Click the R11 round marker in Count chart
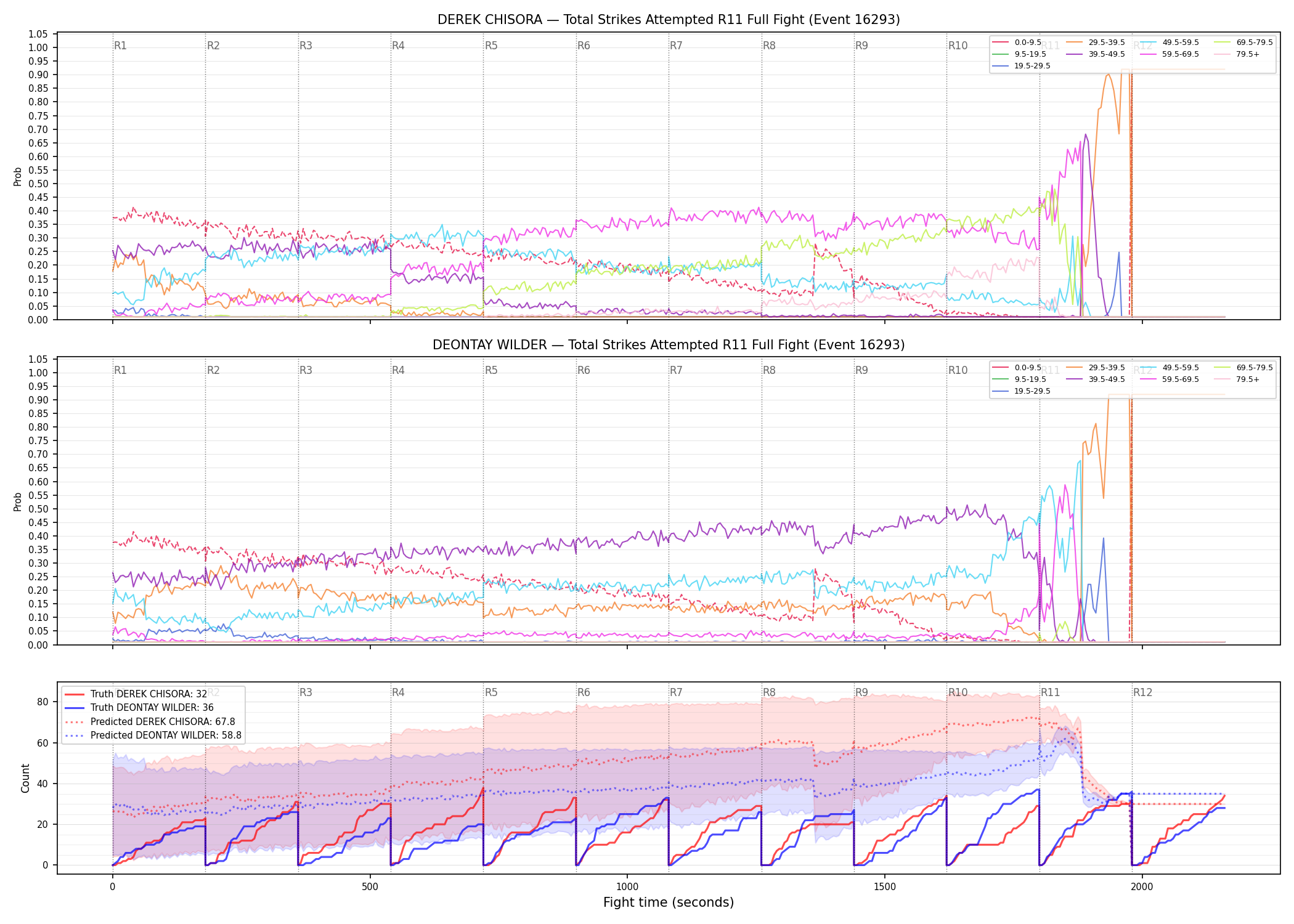Image resolution: width=1294 pixels, height=924 pixels. click(1051, 692)
